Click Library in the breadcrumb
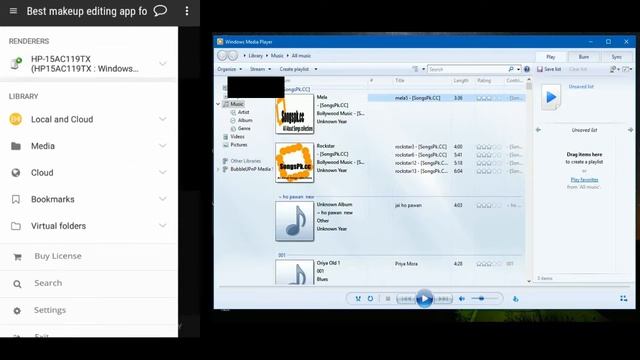 (x=256, y=56)
